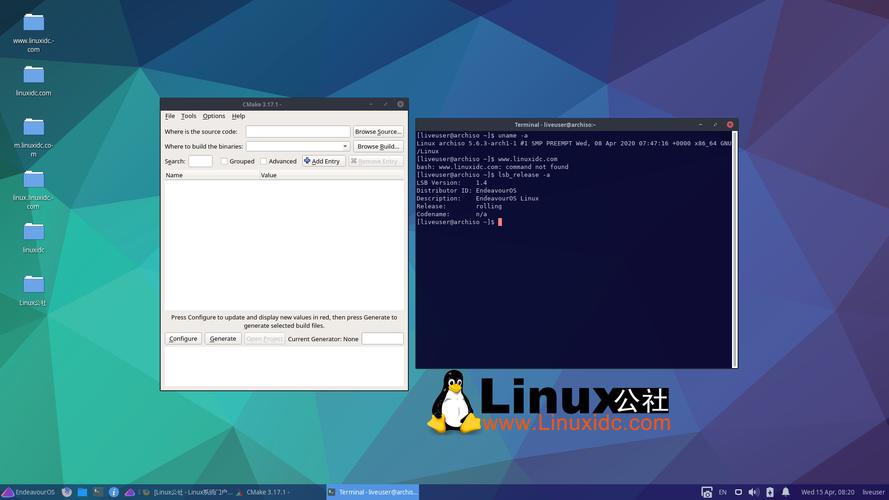Image resolution: width=889 pixels, height=500 pixels.
Task: Click the Generate button
Action: (223, 338)
